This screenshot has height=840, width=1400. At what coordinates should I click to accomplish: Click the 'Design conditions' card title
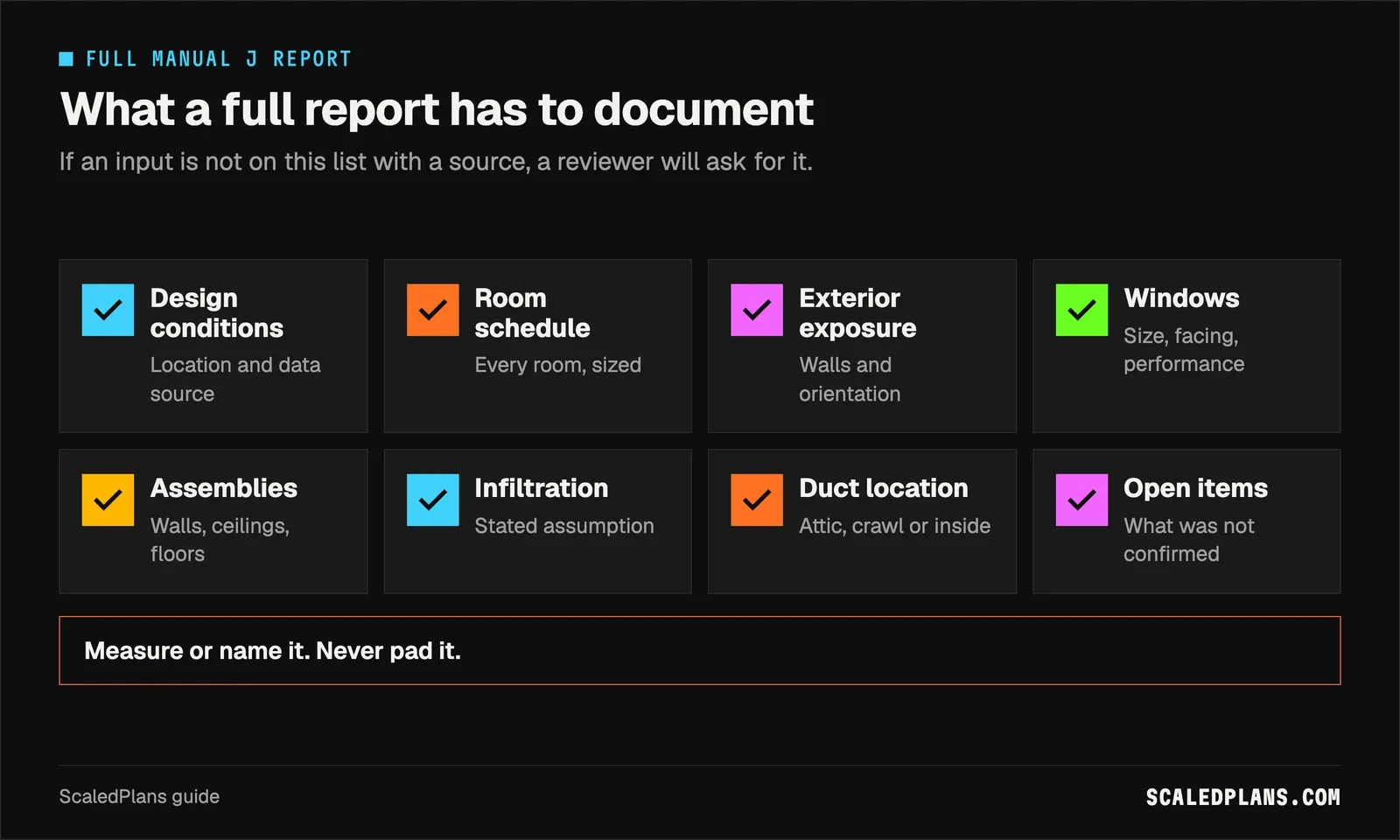217,312
